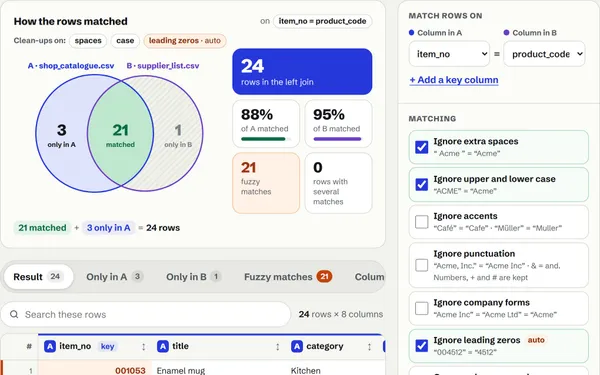Click the leading zeros auto chip

point(185,41)
